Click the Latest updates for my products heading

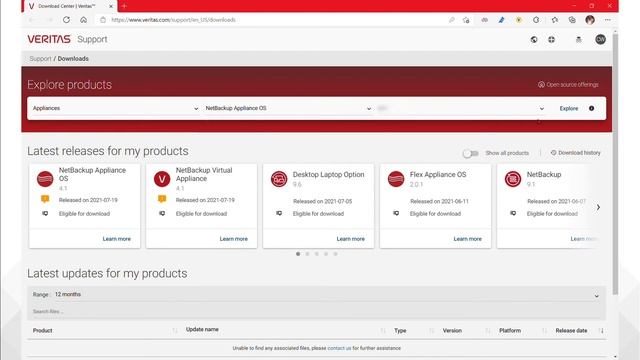(x=107, y=273)
